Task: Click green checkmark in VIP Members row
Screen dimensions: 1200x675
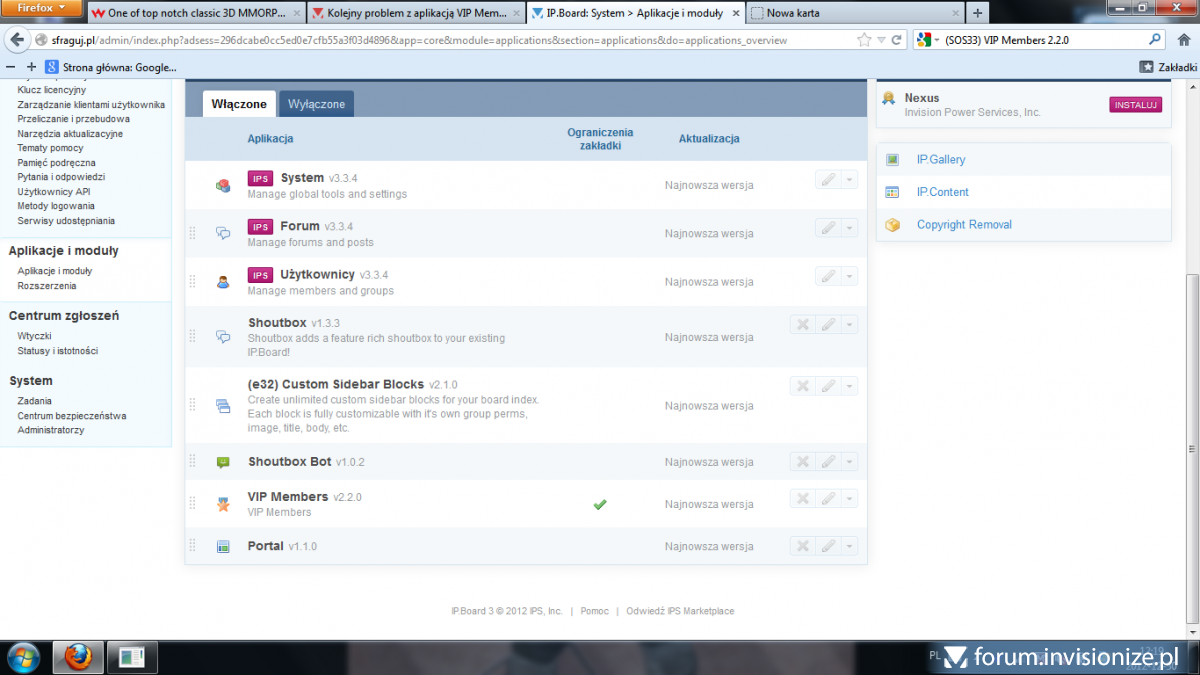Action: 600,504
